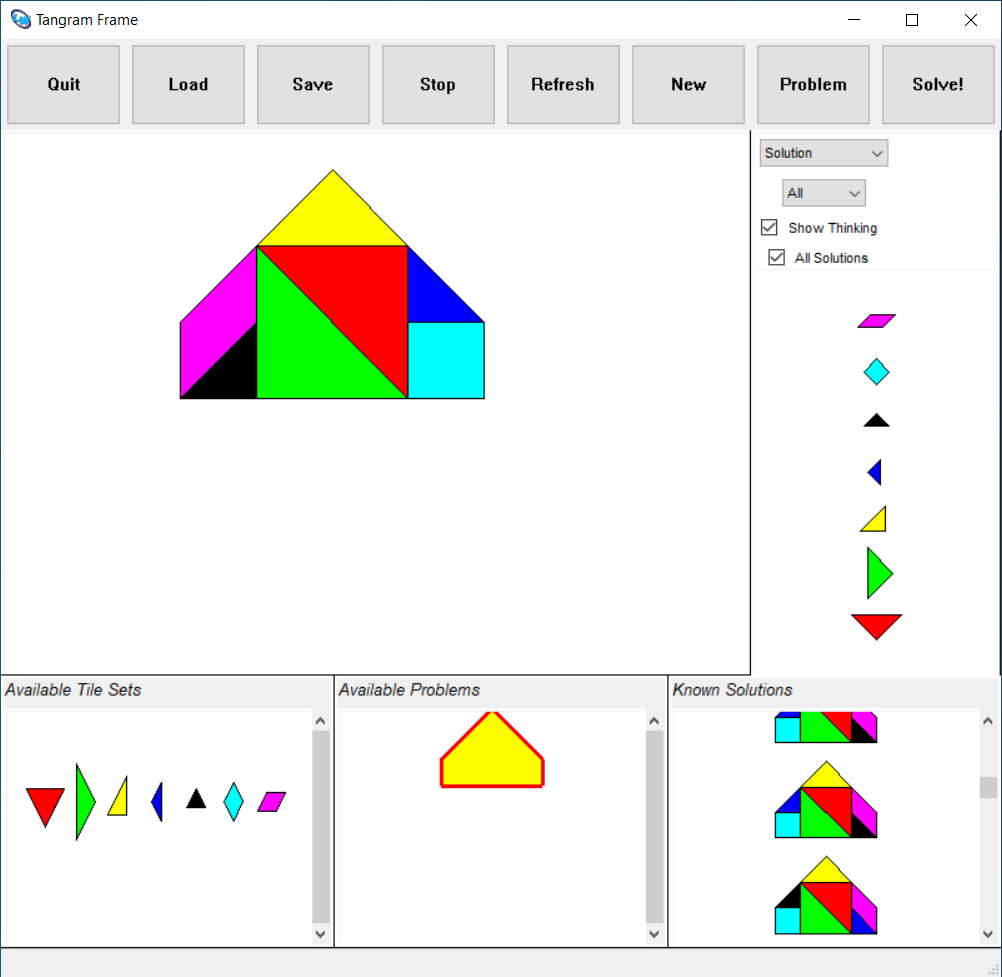Open the Solution dropdown

pyautogui.click(x=824, y=153)
